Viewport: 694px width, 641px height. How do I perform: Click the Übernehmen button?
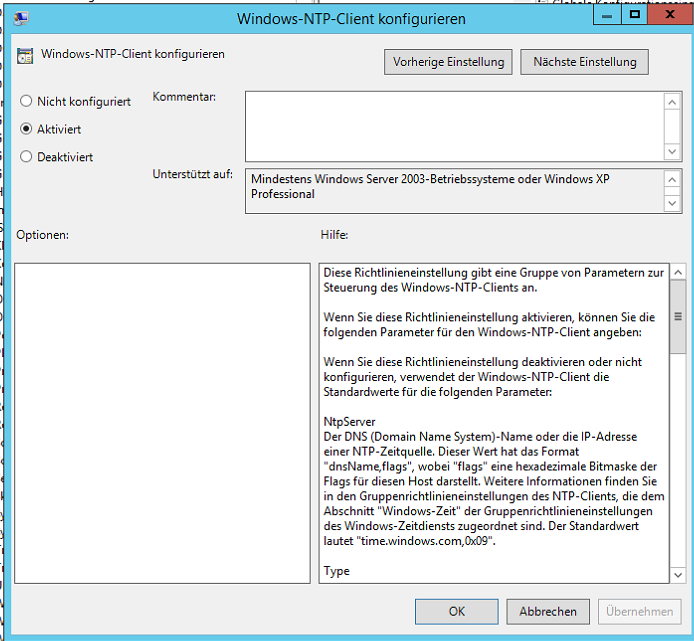(x=639, y=612)
